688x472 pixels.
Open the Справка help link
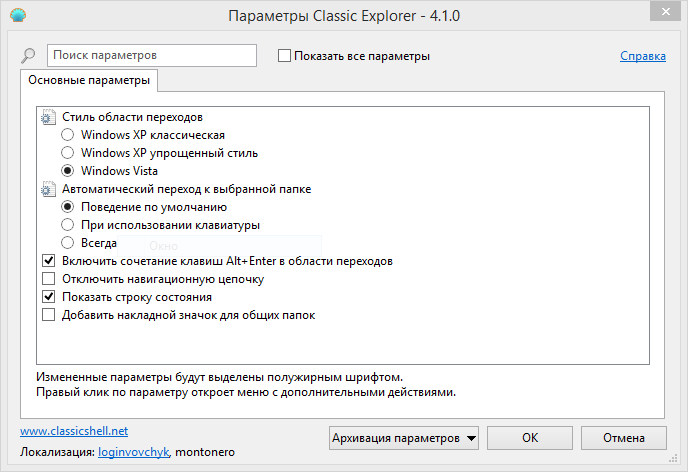click(x=642, y=56)
